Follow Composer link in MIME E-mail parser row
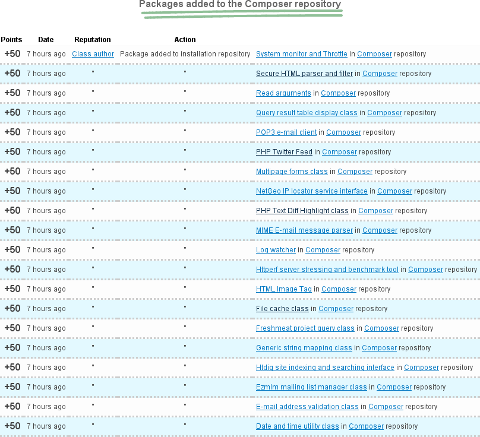Viewport: 480px width, 437px height. [x=380, y=230]
